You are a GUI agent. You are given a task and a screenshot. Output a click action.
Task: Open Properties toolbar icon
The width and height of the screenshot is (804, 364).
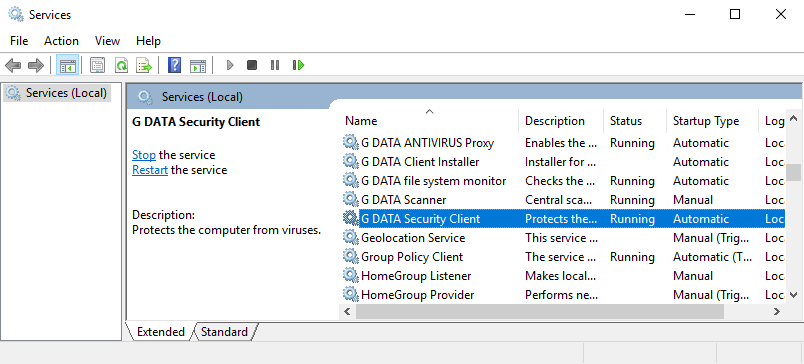(97, 65)
